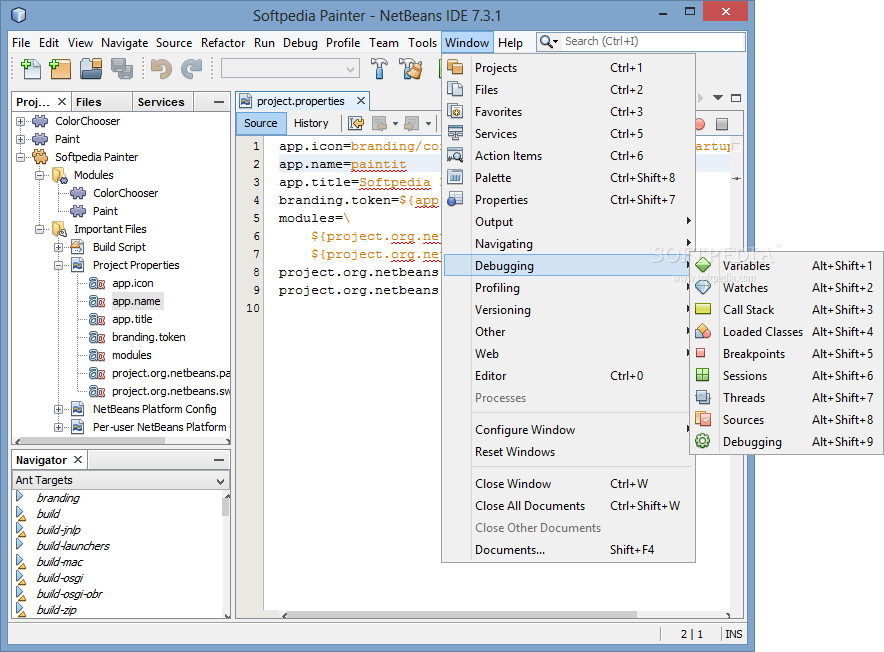The image size is (884, 652).
Task: Select the build-launchers Ant target
Action: [x=73, y=546]
